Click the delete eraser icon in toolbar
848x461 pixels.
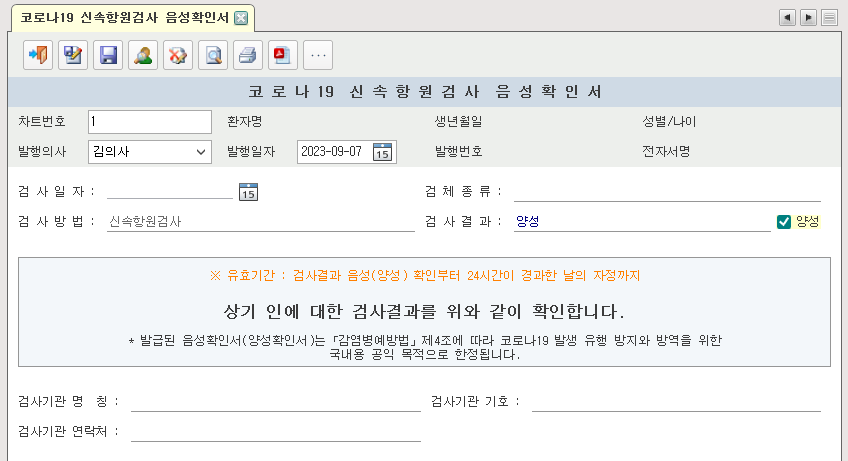pyautogui.click(x=178, y=55)
